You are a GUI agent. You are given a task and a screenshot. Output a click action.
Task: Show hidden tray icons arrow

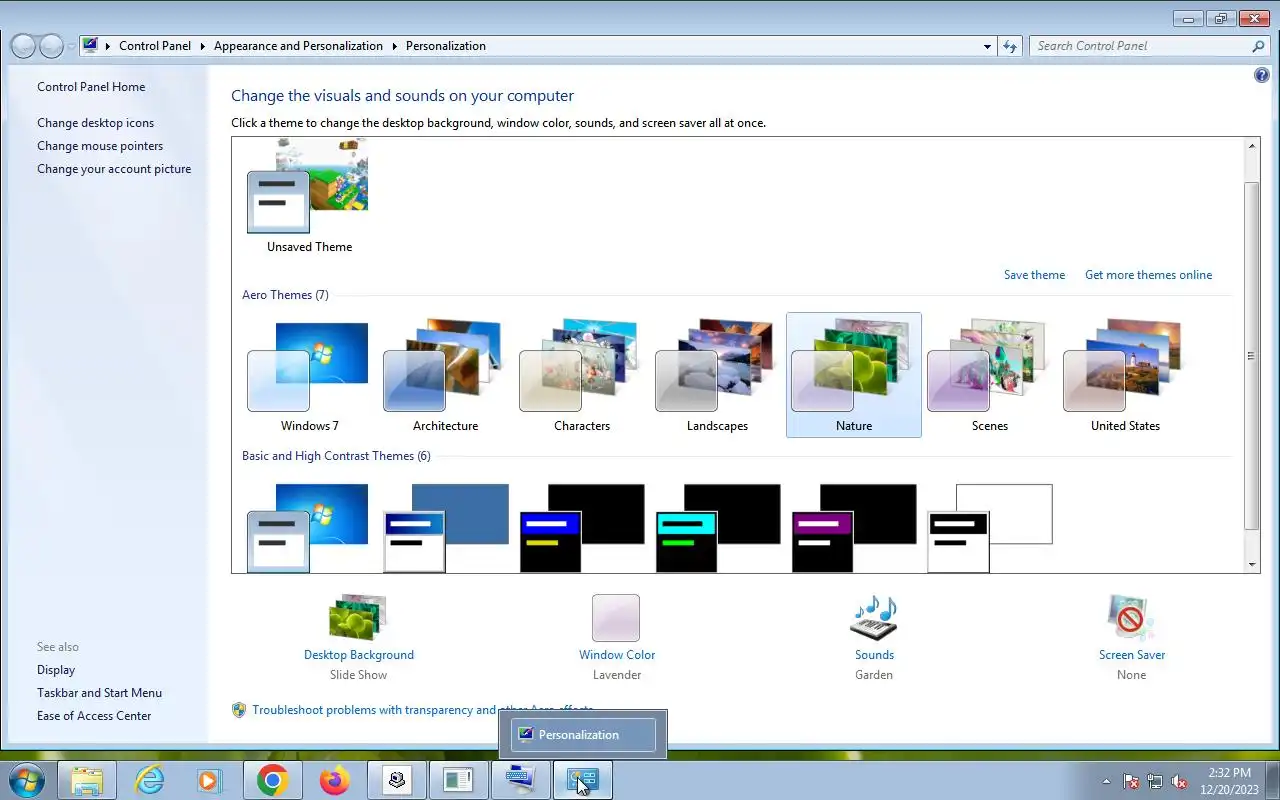(x=1106, y=781)
